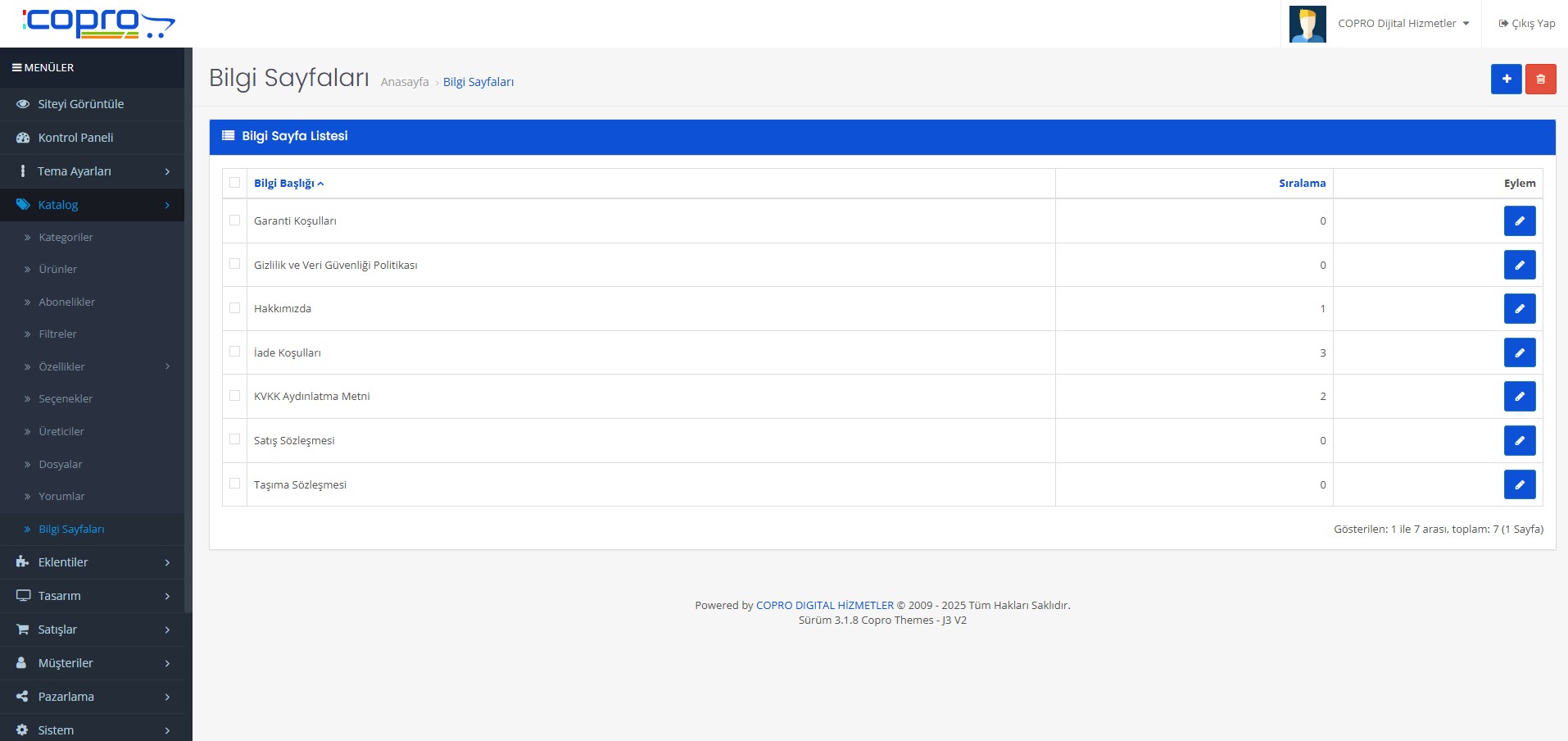The width and height of the screenshot is (1568, 741).
Task: Select the İade Koşulları row checkbox
Action: coord(235,352)
